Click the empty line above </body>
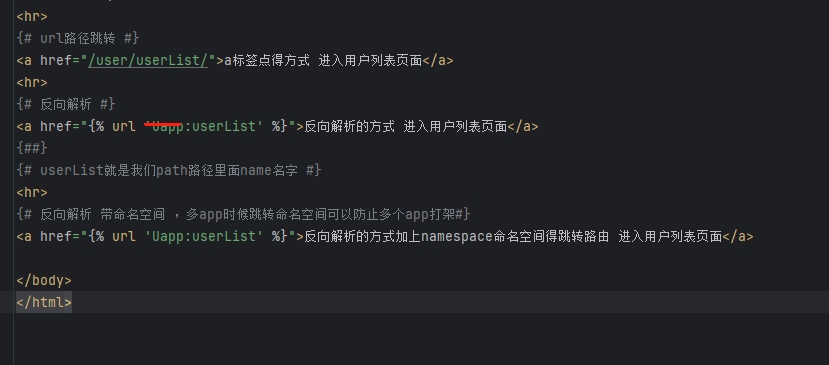The width and height of the screenshot is (829, 365). 414,258
